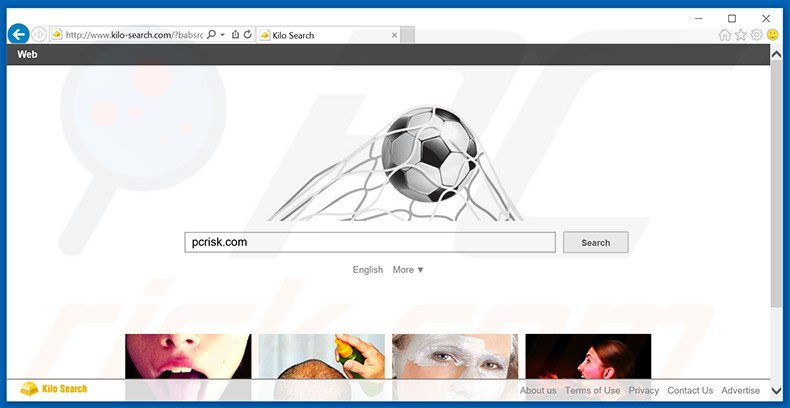Open the white face mask thumbnail
The height and width of the screenshot is (408, 790).
coord(455,356)
